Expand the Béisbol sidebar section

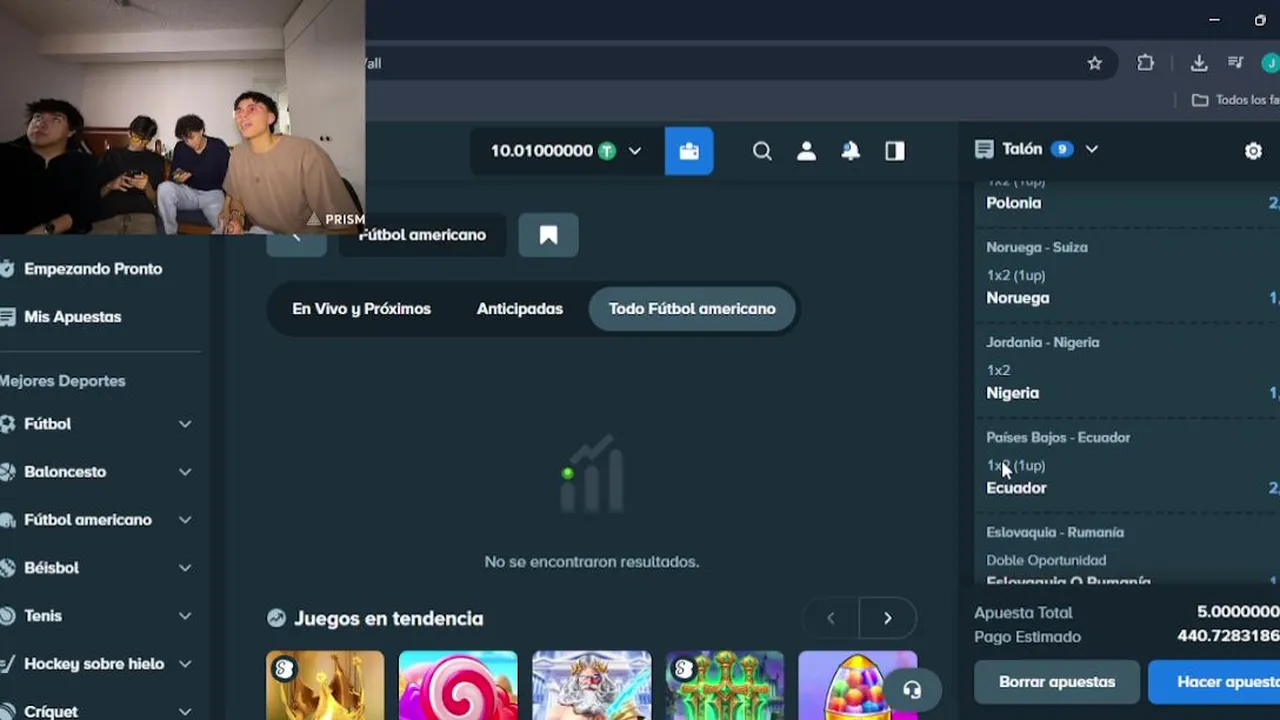point(185,568)
